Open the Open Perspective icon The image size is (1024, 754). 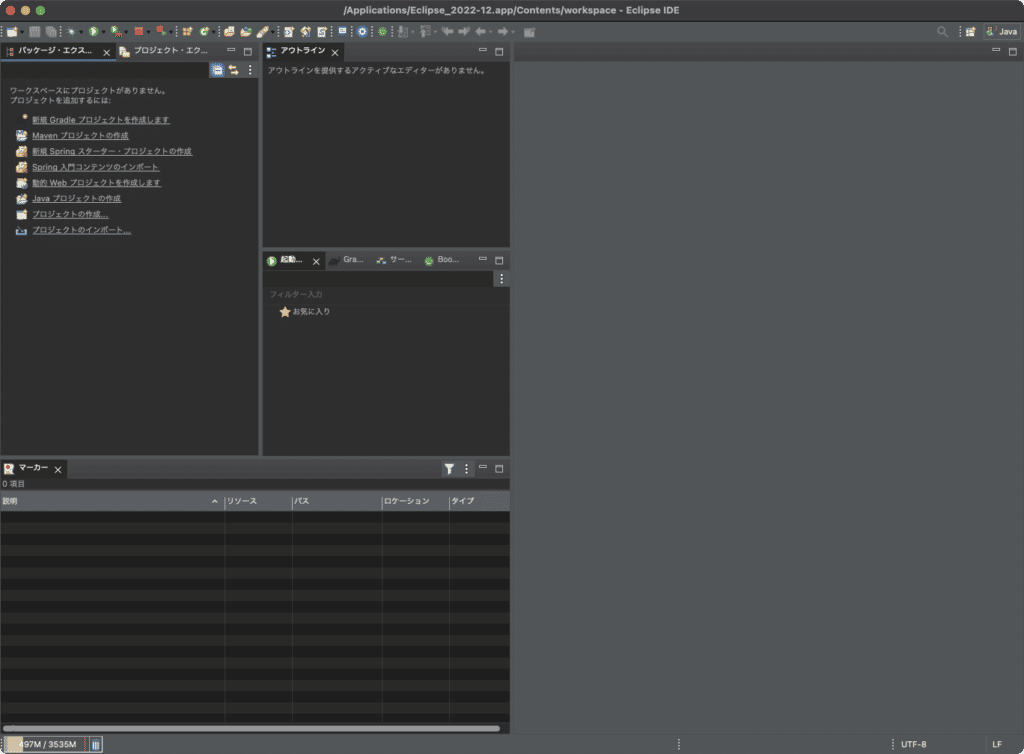pyautogui.click(x=970, y=32)
